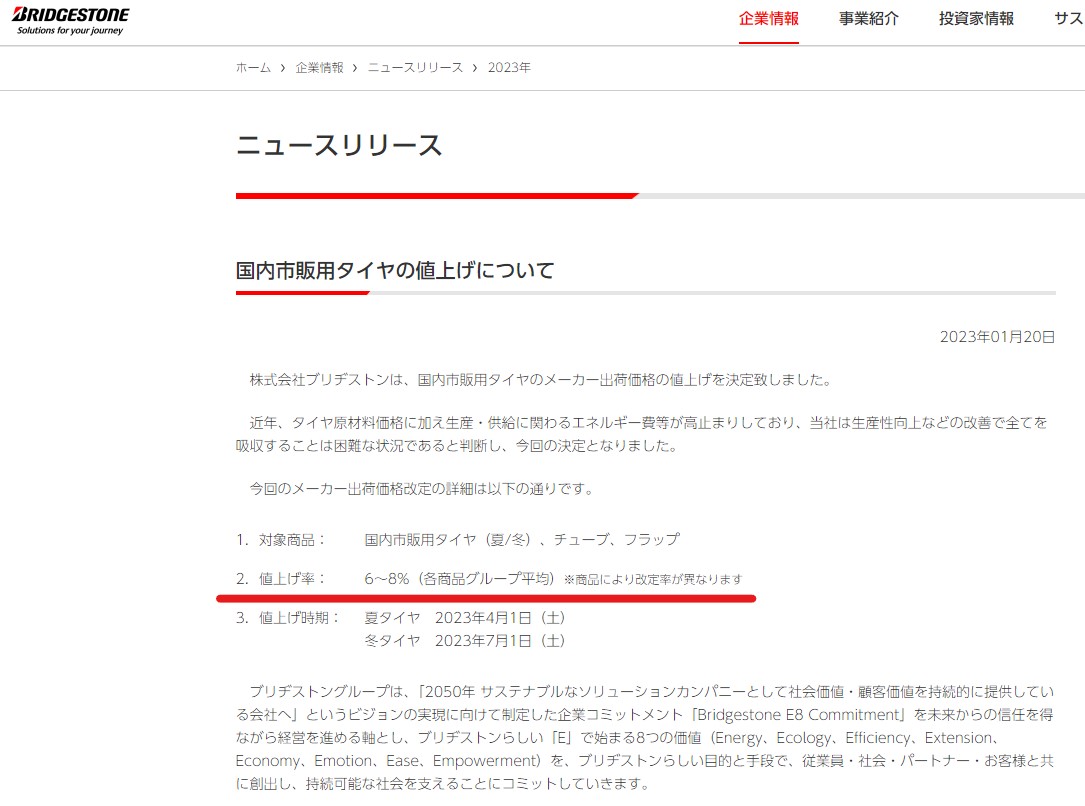The image size is (1085, 806).
Task: Open the 2023年 breadcrumb link
Action: [509, 68]
